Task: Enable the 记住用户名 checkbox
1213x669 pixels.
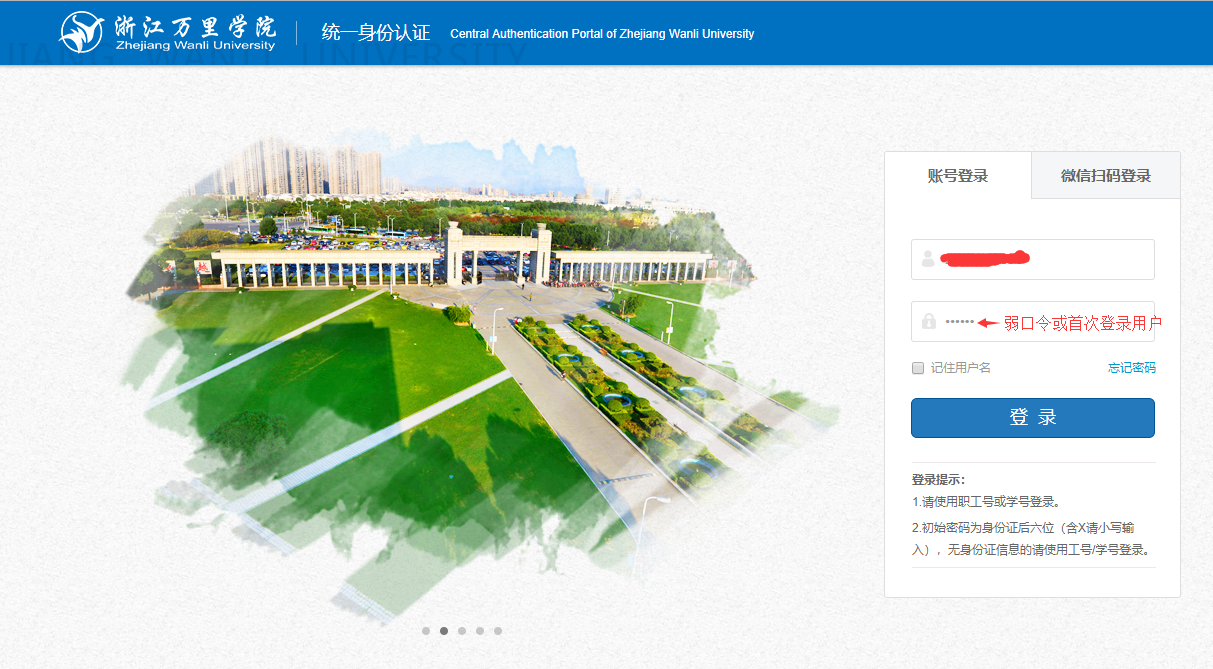Action: click(x=918, y=368)
